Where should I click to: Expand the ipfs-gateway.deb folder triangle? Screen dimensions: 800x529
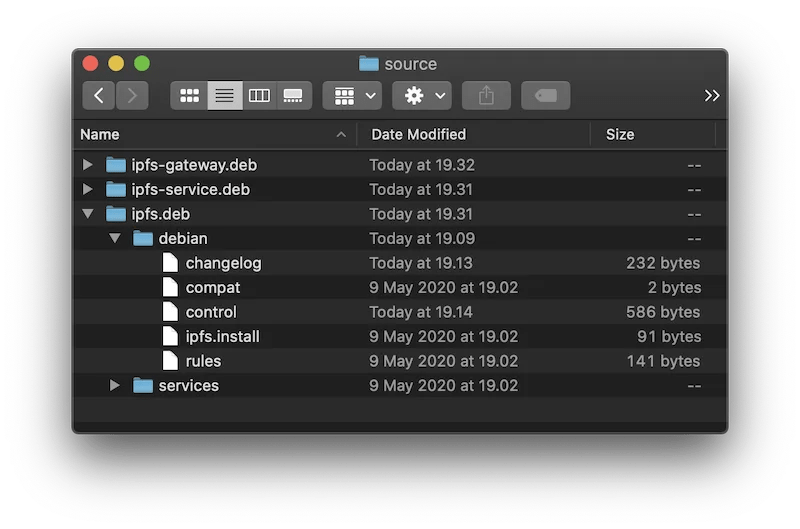coord(88,165)
